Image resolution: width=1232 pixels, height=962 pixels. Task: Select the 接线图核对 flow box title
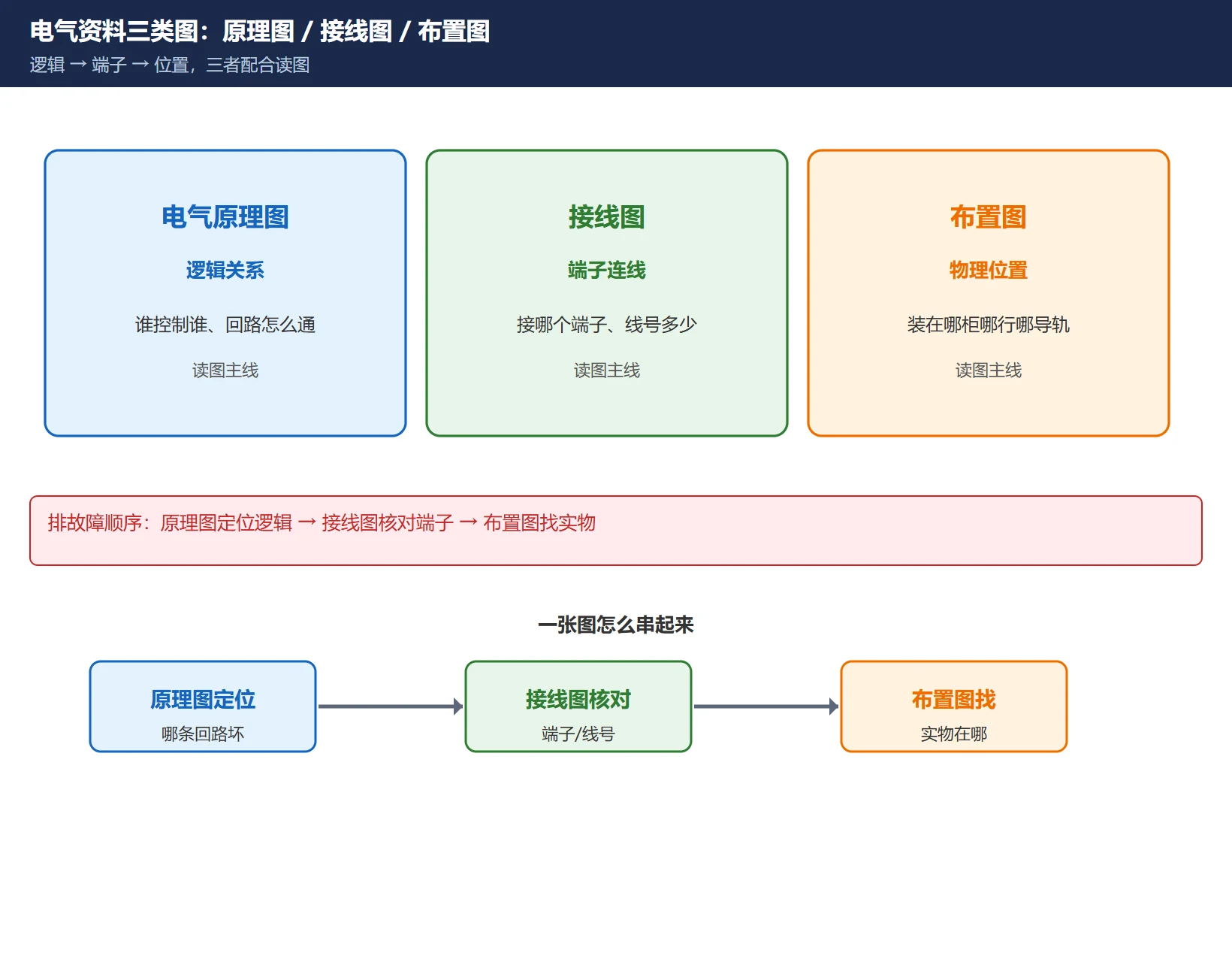(578, 700)
